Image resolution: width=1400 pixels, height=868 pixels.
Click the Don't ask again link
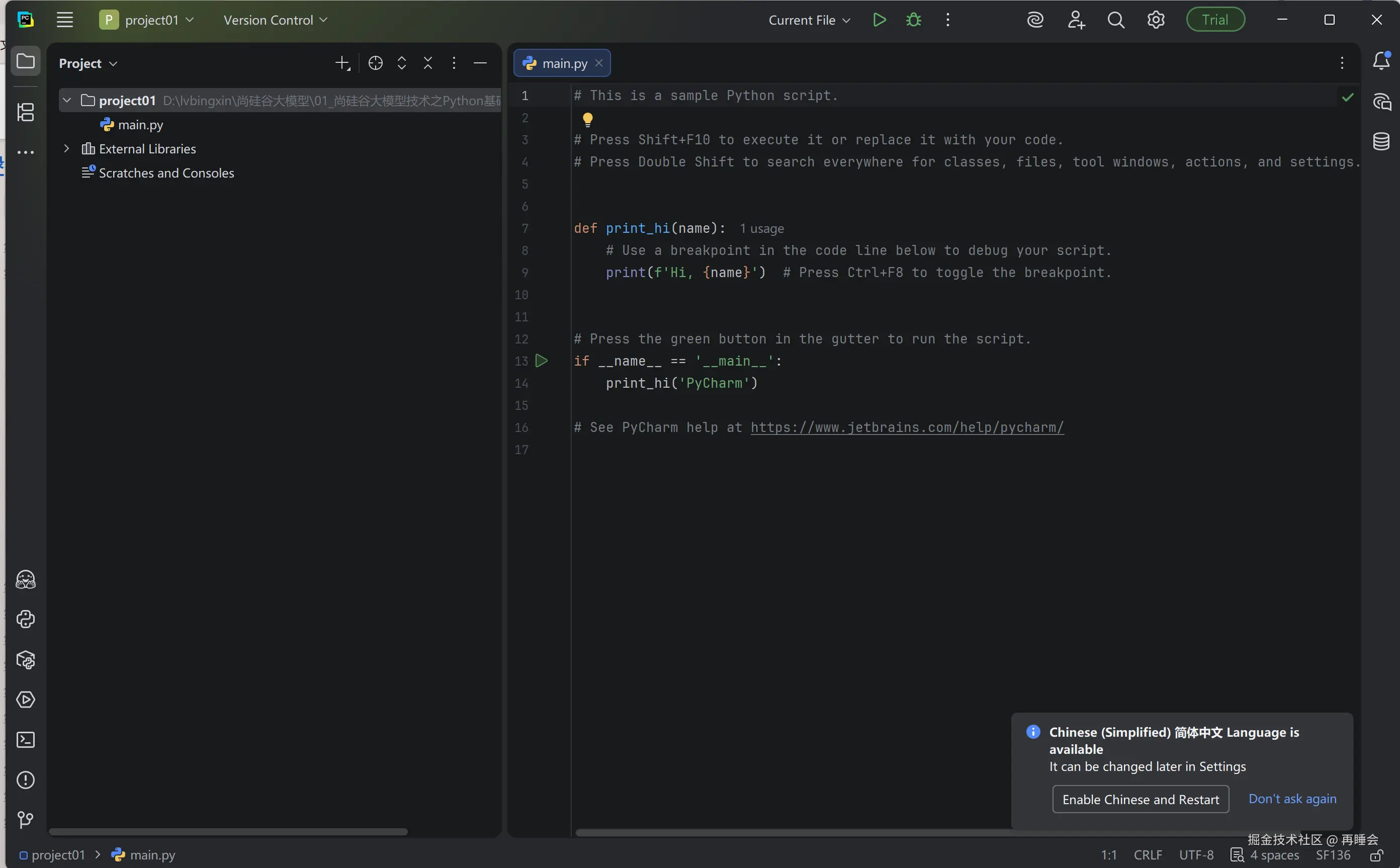(x=1292, y=799)
